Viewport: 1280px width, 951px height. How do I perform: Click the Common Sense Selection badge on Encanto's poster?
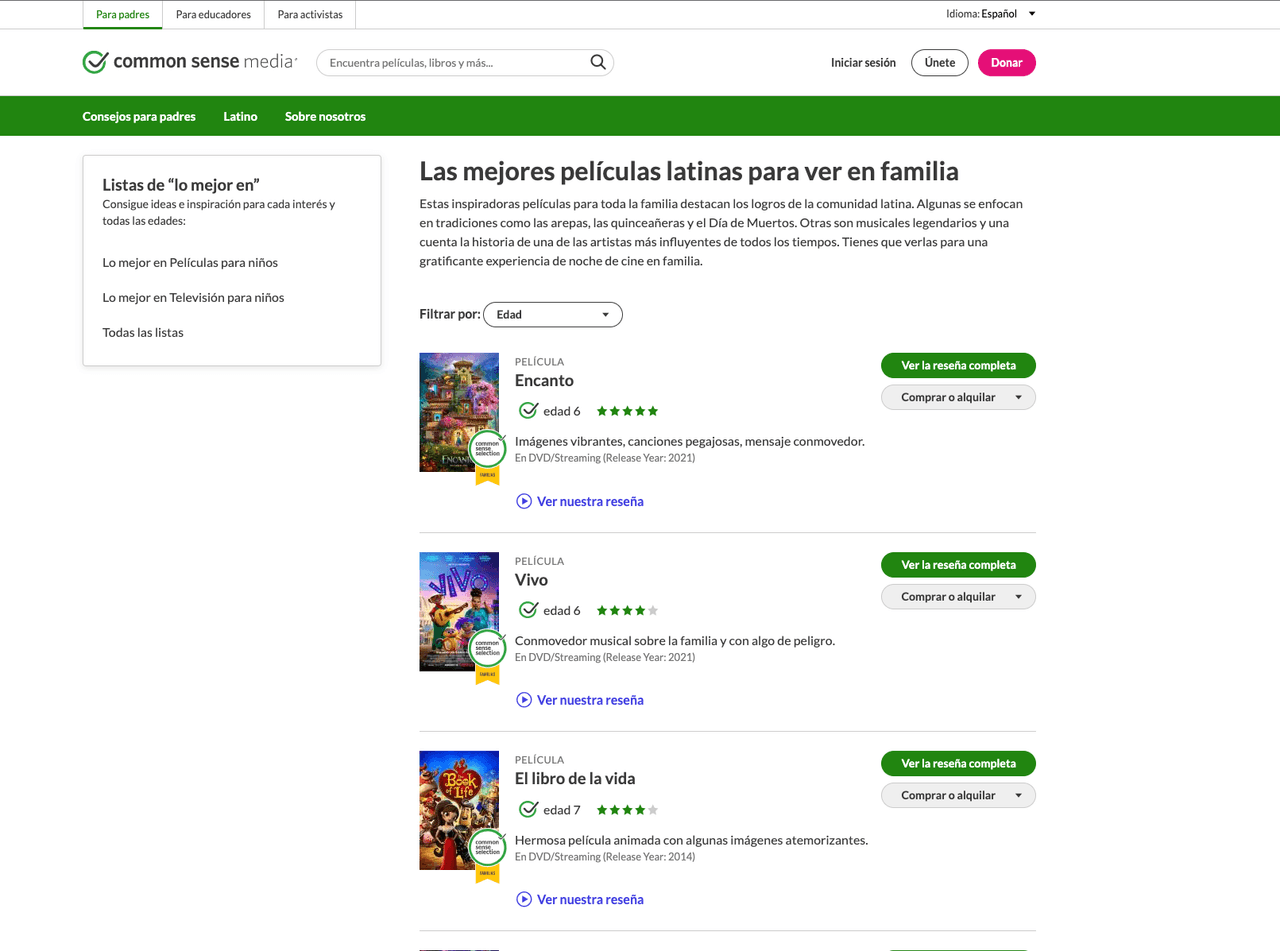[x=487, y=448]
